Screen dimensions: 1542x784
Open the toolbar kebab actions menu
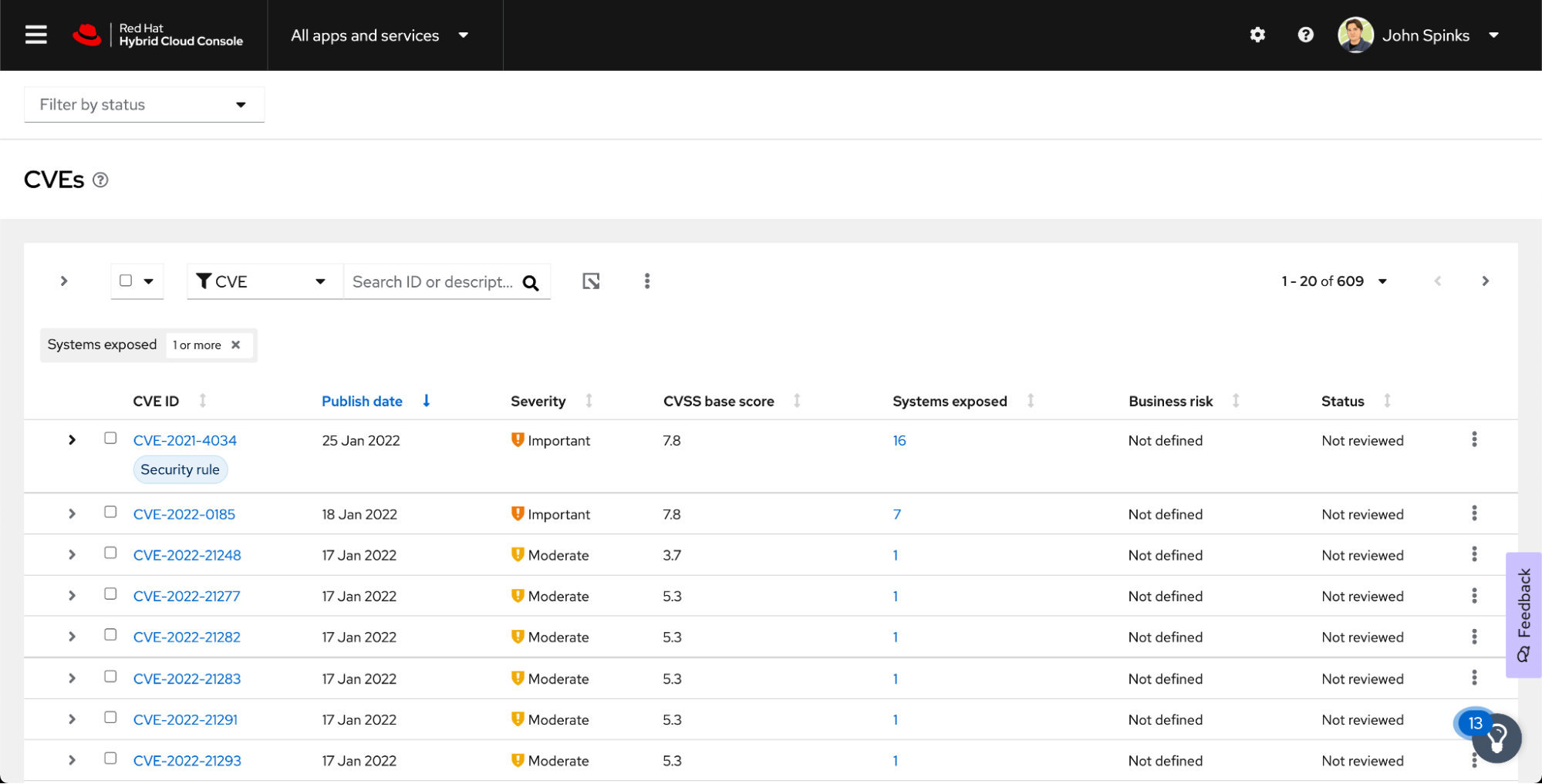646,281
